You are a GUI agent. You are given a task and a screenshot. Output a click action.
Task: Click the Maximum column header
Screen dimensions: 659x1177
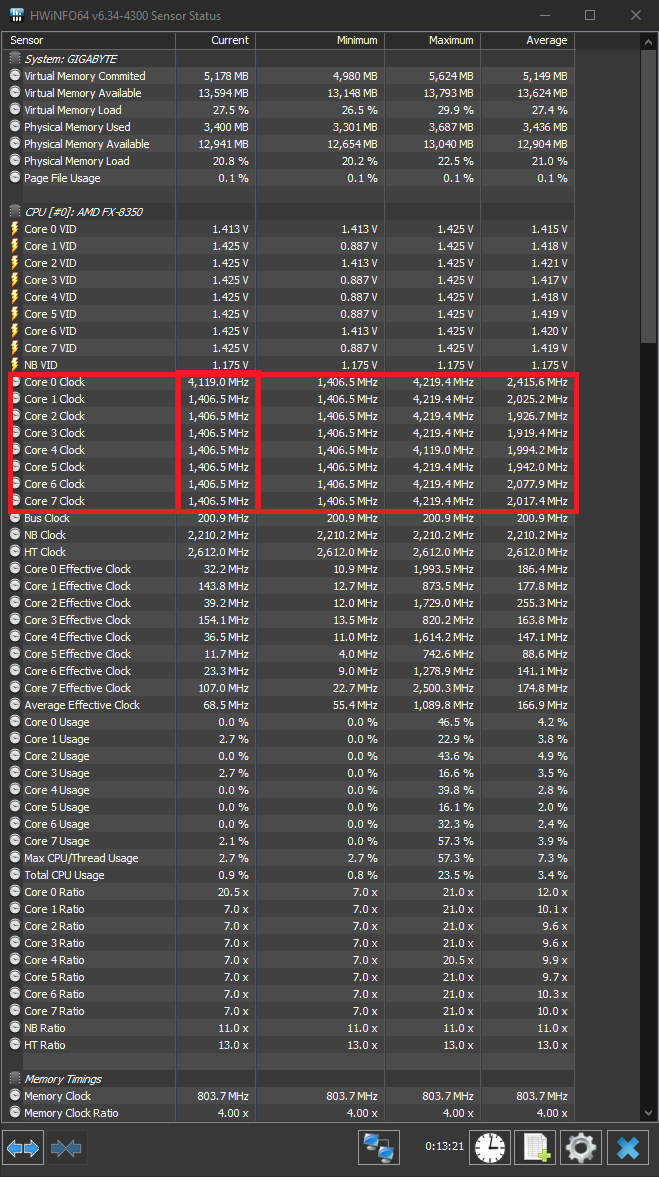(432, 41)
